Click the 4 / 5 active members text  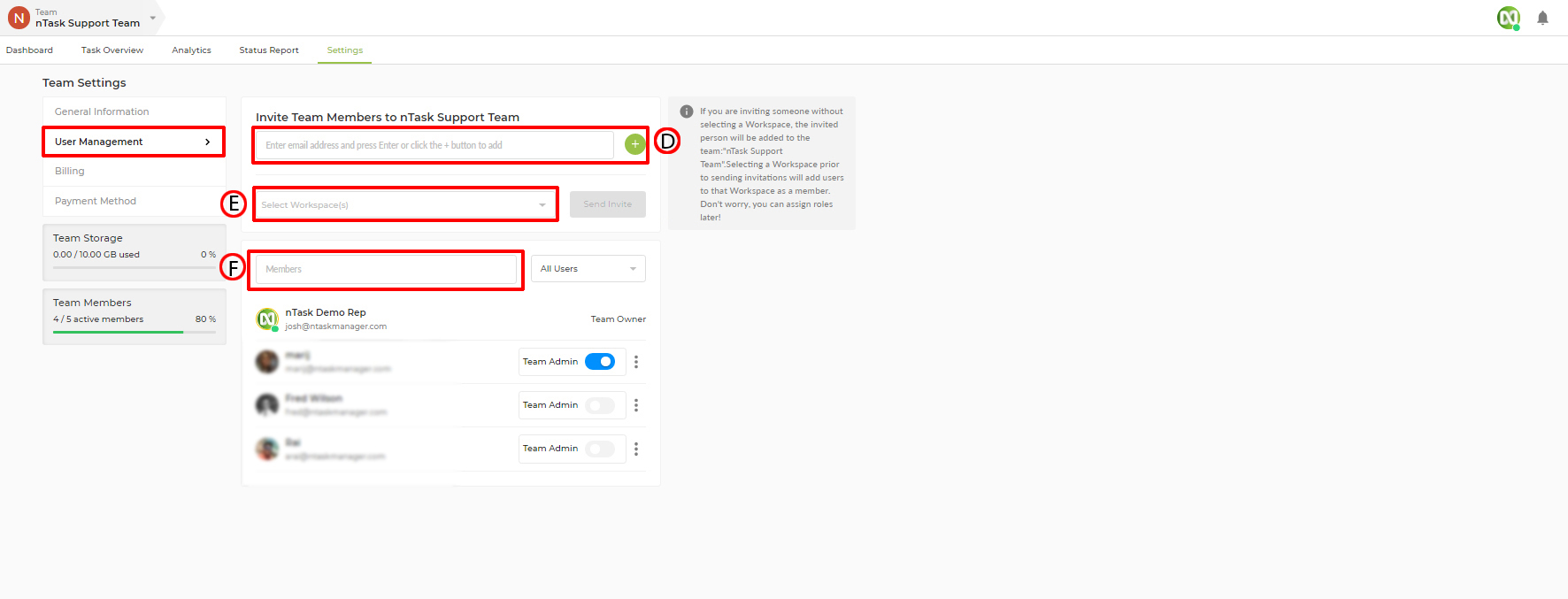[x=98, y=319]
